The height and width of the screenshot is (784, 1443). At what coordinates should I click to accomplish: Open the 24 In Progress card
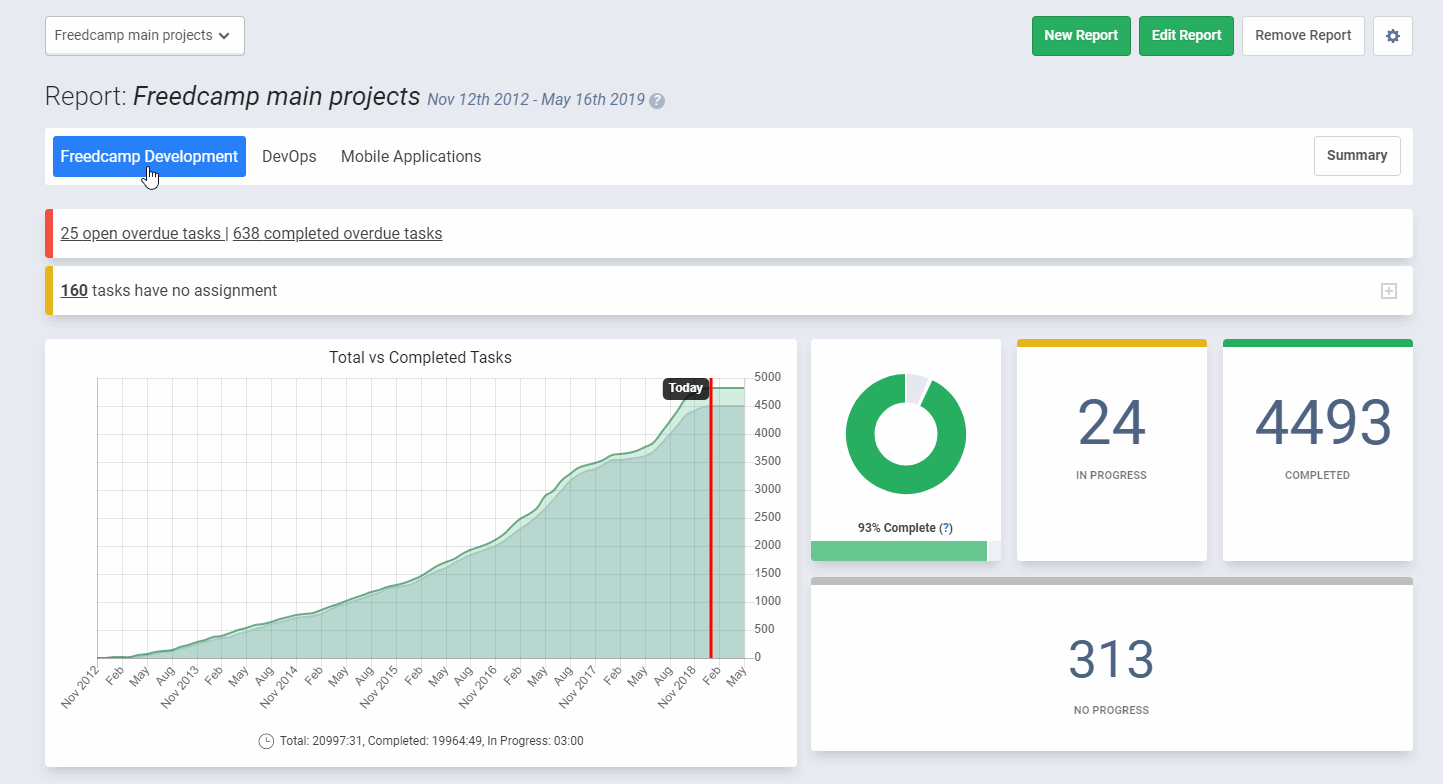[x=1112, y=450]
